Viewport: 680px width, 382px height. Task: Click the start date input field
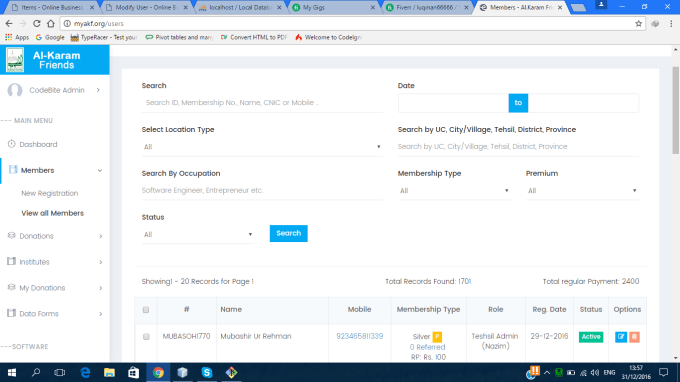(453, 103)
